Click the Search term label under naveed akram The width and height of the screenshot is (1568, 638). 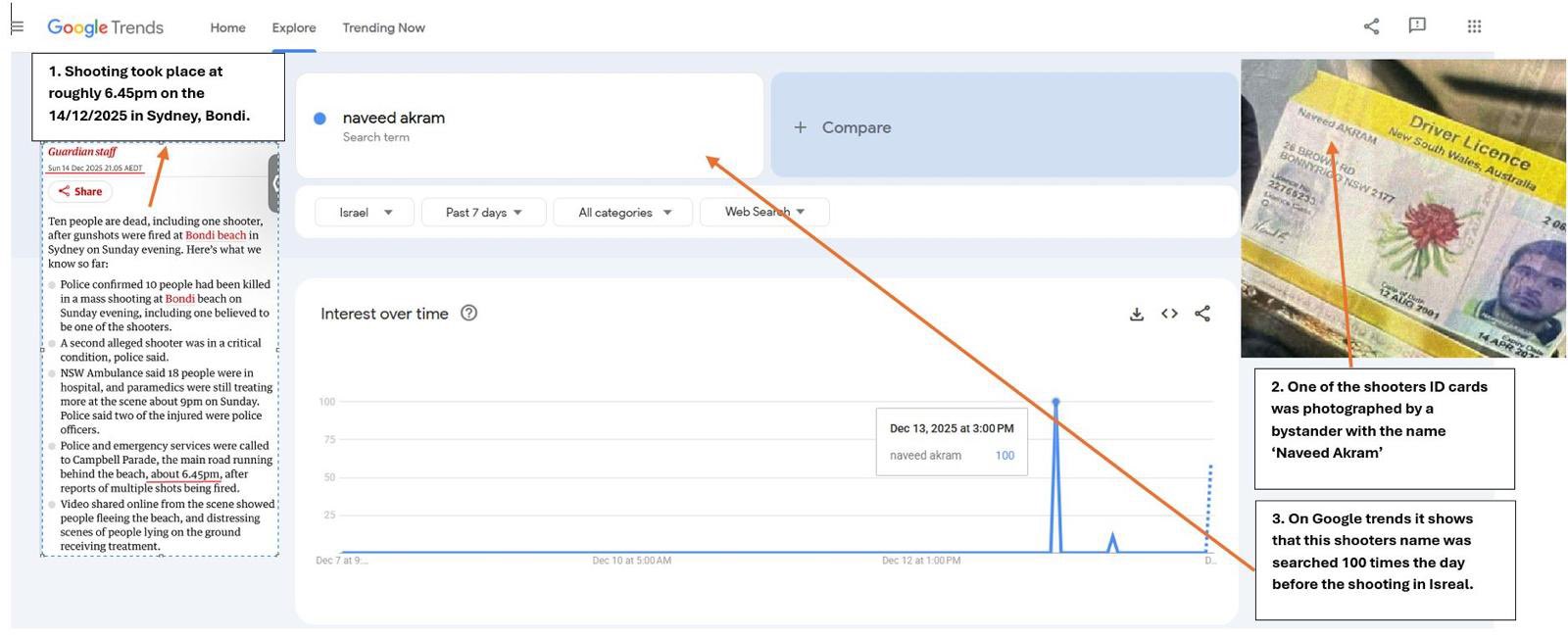[x=376, y=137]
